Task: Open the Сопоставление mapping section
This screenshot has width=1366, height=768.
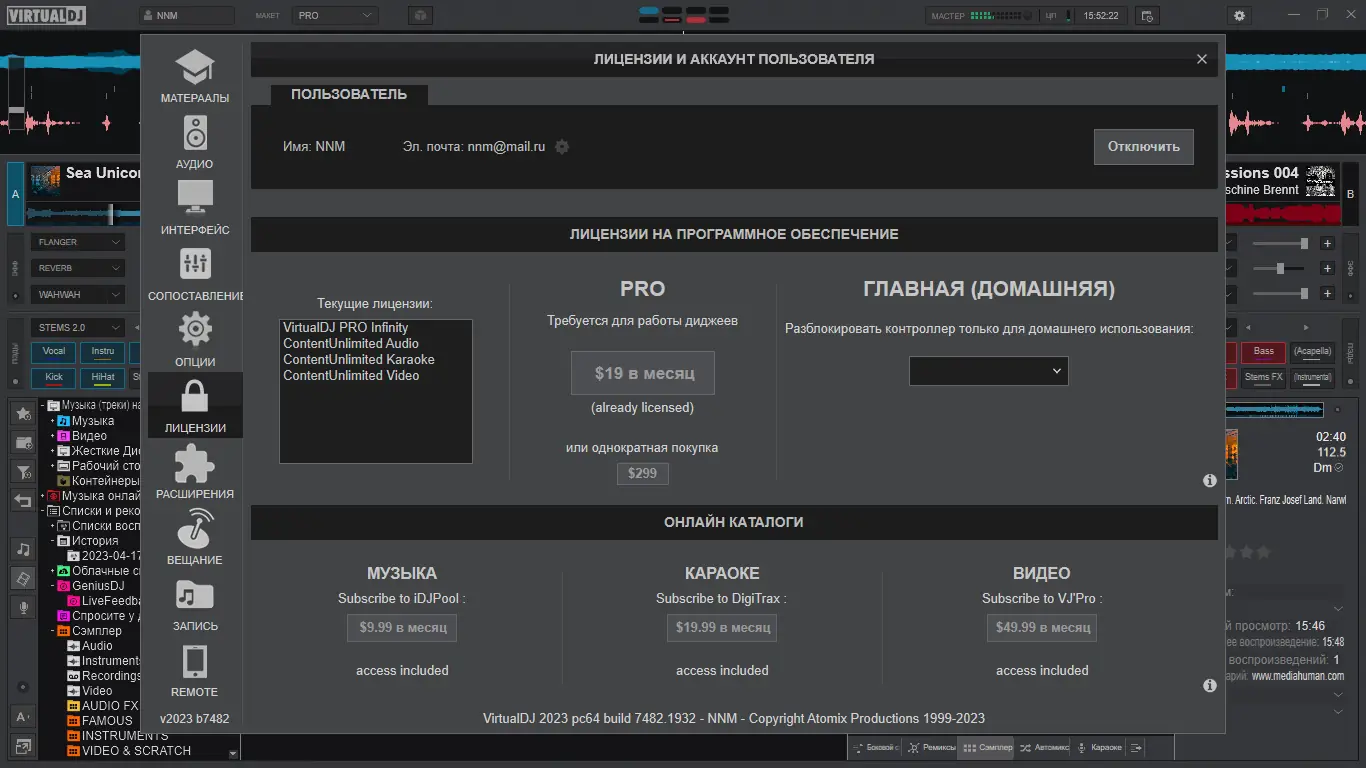Action: [x=195, y=274]
